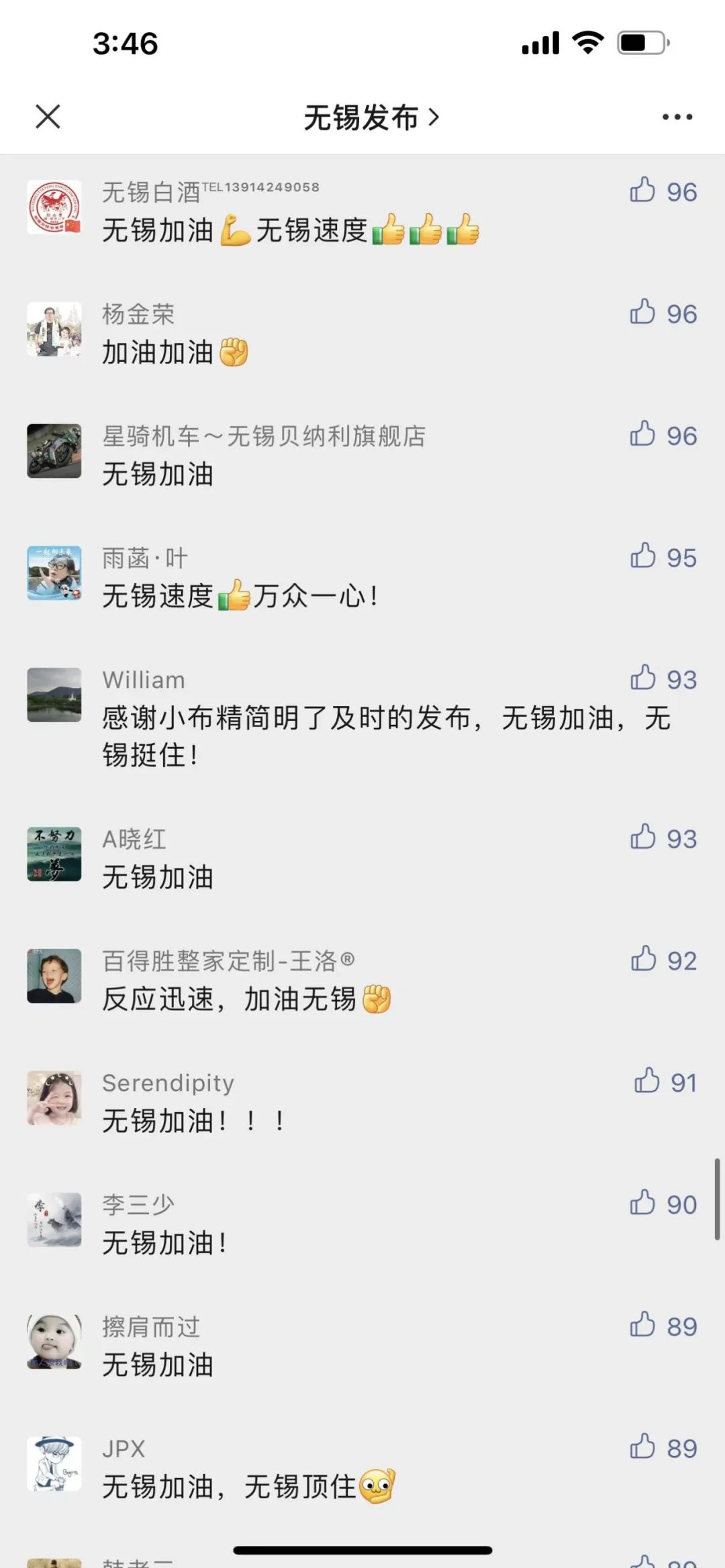Tap the like icon for 百得胜整家定制-王洛
The width and height of the screenshot is (725, 1568).
pyautogui.click(x=643, y=959)
